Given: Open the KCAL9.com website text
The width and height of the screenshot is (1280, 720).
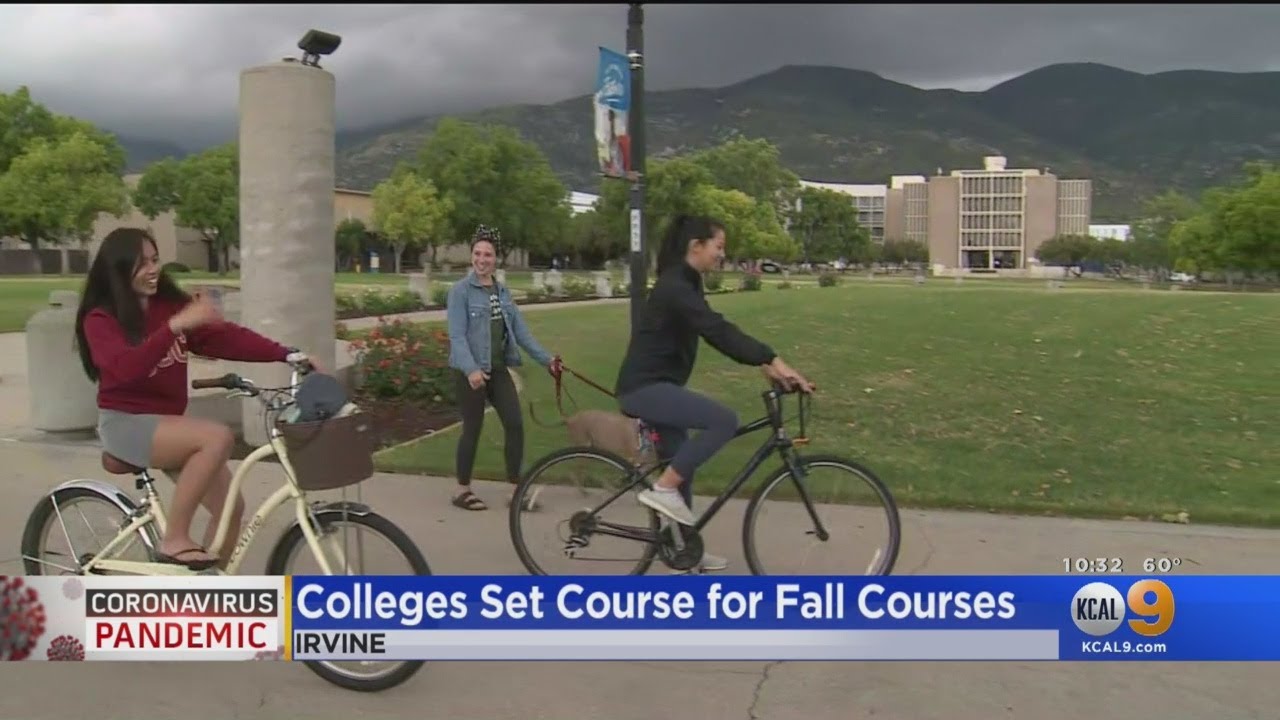Looking at the screenshot, I should [1123, 647].
